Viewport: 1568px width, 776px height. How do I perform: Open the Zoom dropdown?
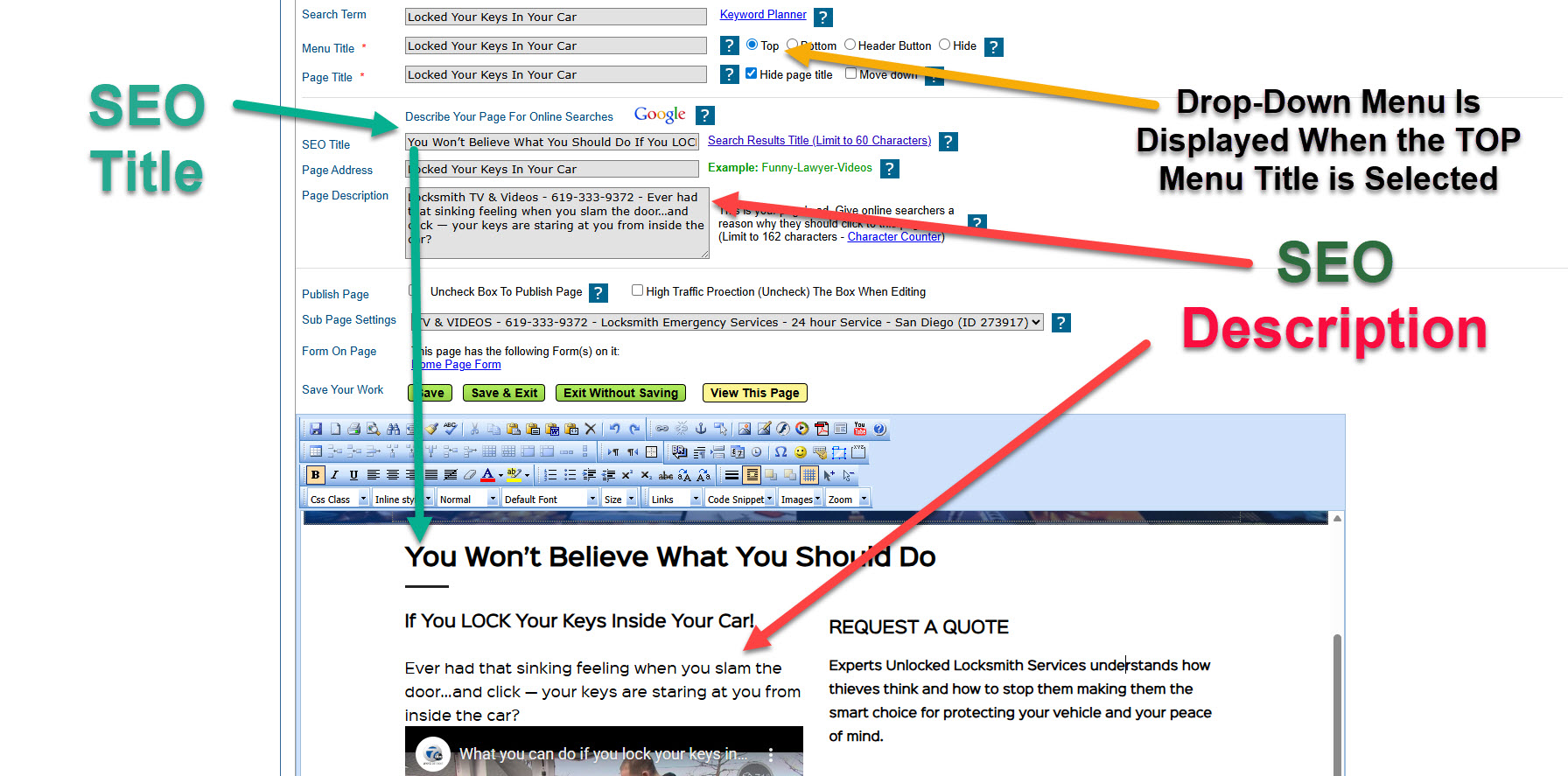[848, 499]
